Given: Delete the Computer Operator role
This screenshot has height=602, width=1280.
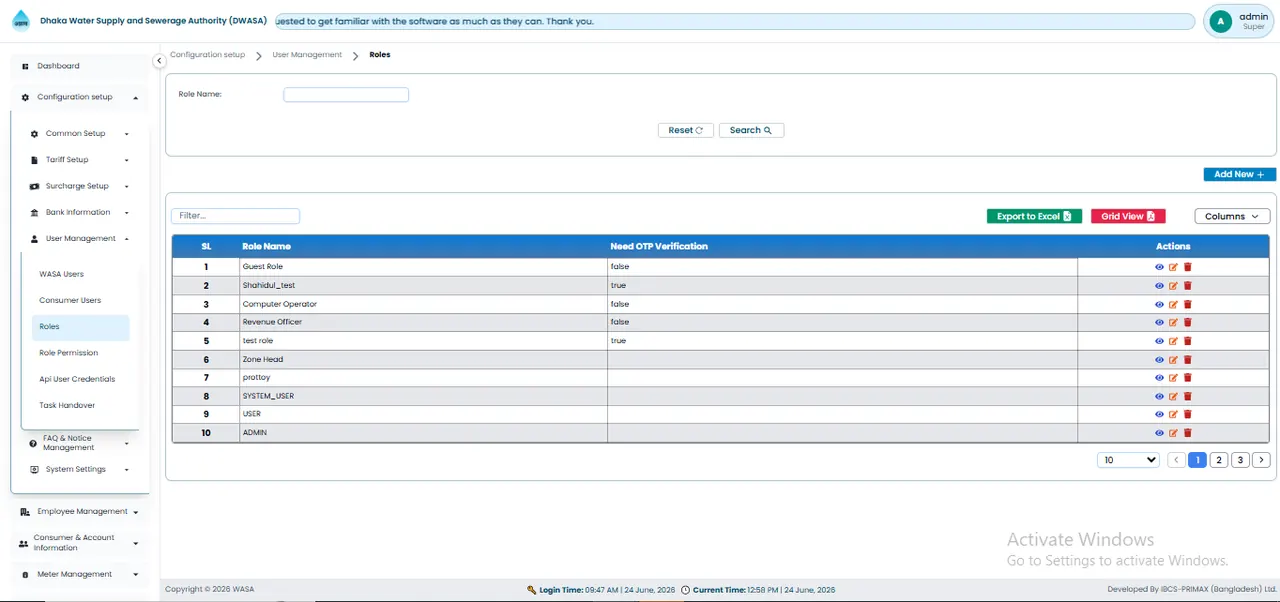Looking at the screenshot, I should [1188, 304].
